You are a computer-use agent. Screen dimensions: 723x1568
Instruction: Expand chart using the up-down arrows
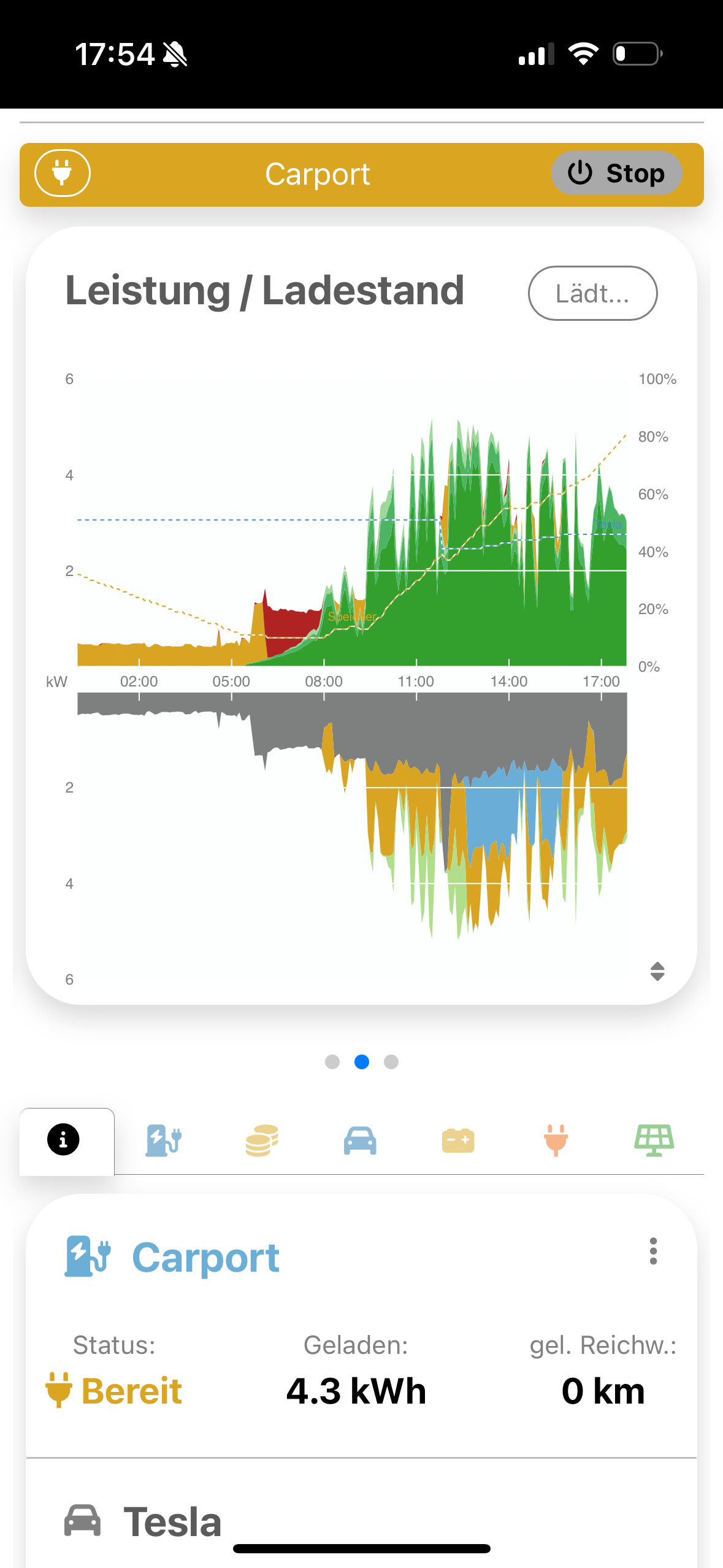(x=657, y=971)
